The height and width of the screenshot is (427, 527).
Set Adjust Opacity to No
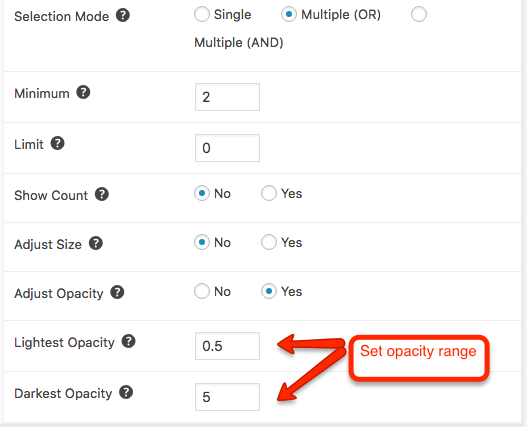[x=202, y=291]
